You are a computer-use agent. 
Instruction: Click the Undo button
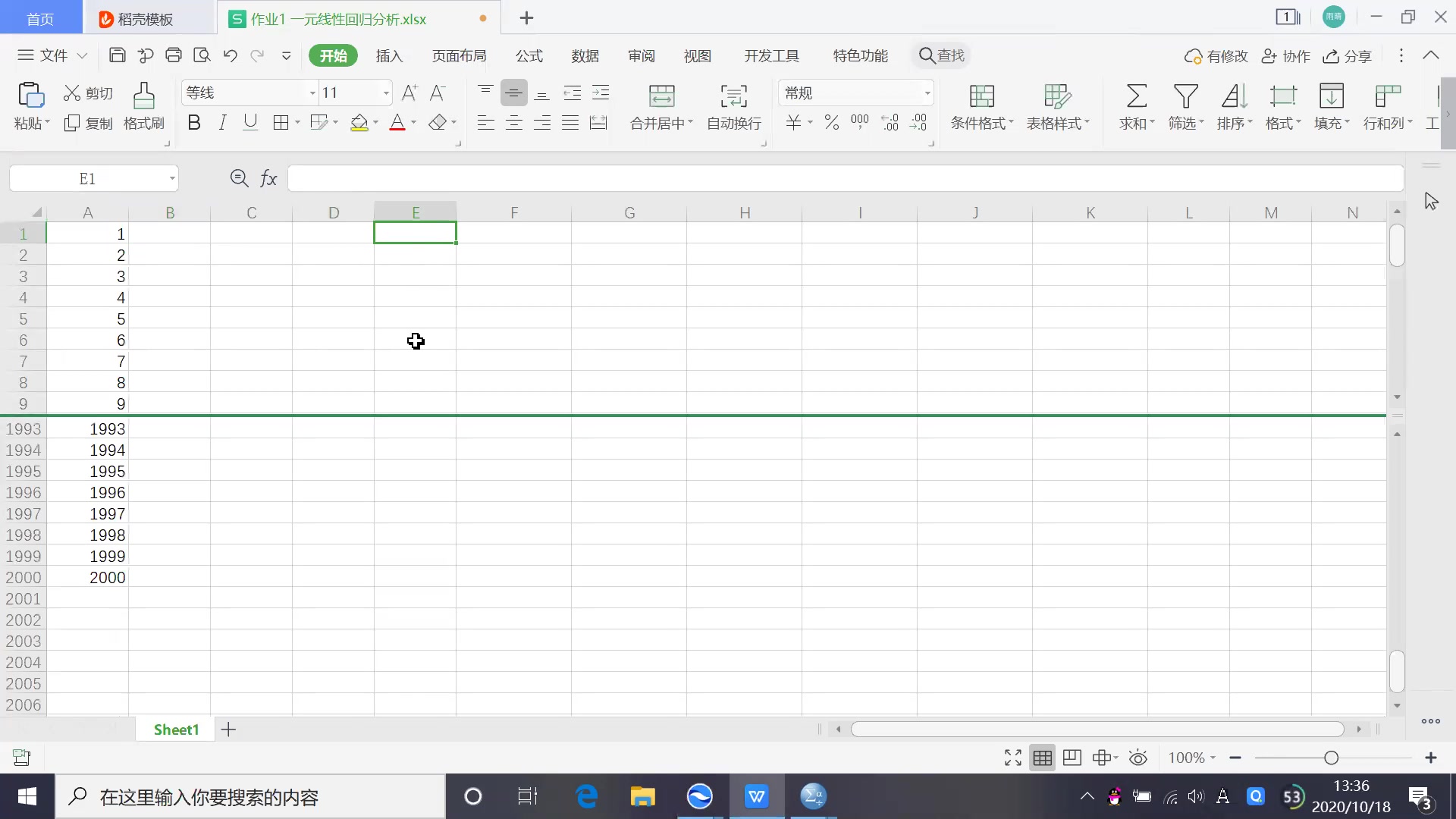click(230, 55)
